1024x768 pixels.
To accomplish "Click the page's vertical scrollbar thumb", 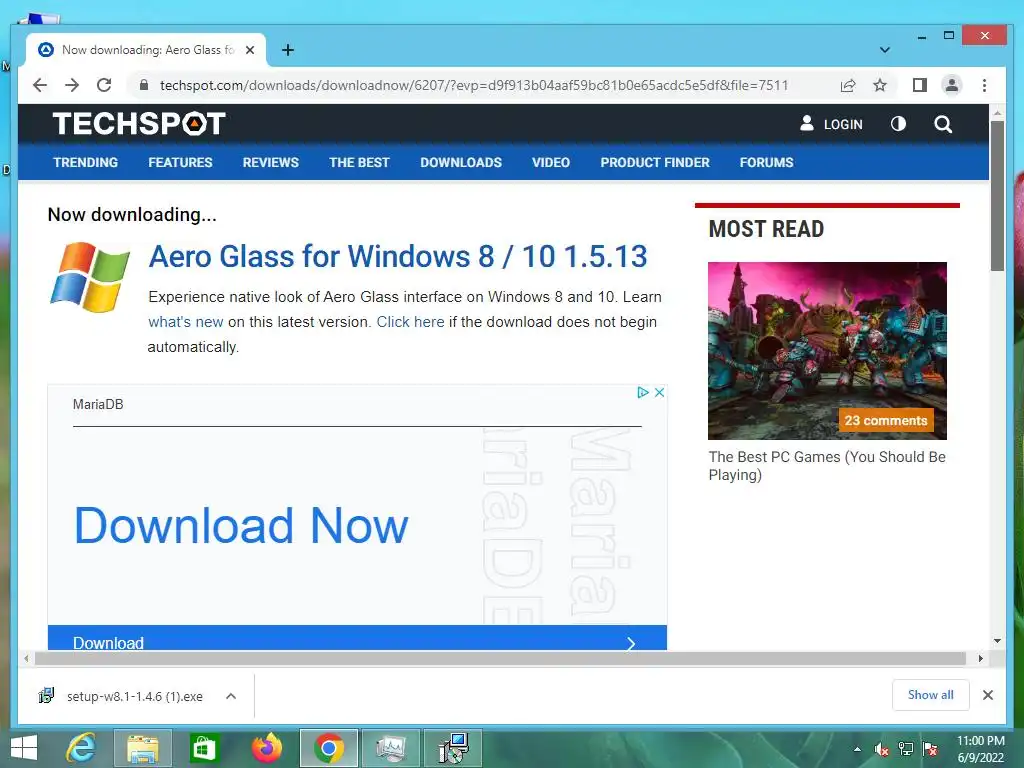I will click(997, 196).
